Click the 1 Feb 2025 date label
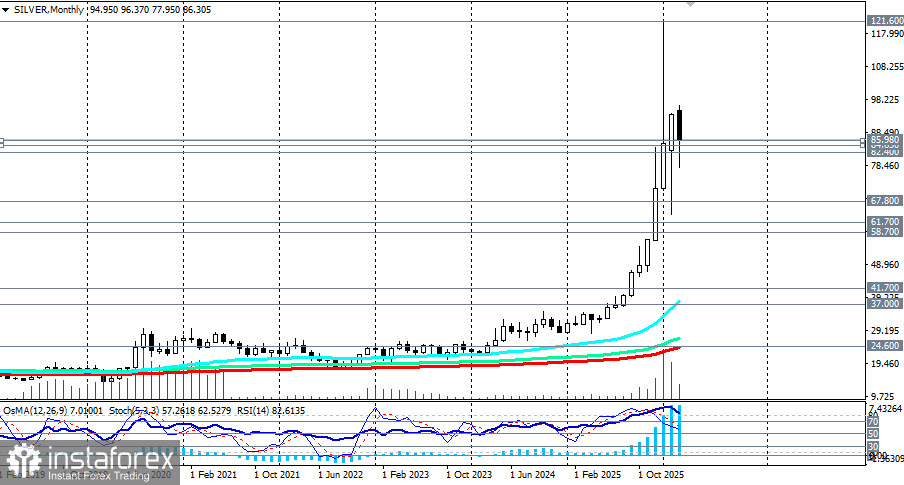904x485 pixels. tap(597, 475)
